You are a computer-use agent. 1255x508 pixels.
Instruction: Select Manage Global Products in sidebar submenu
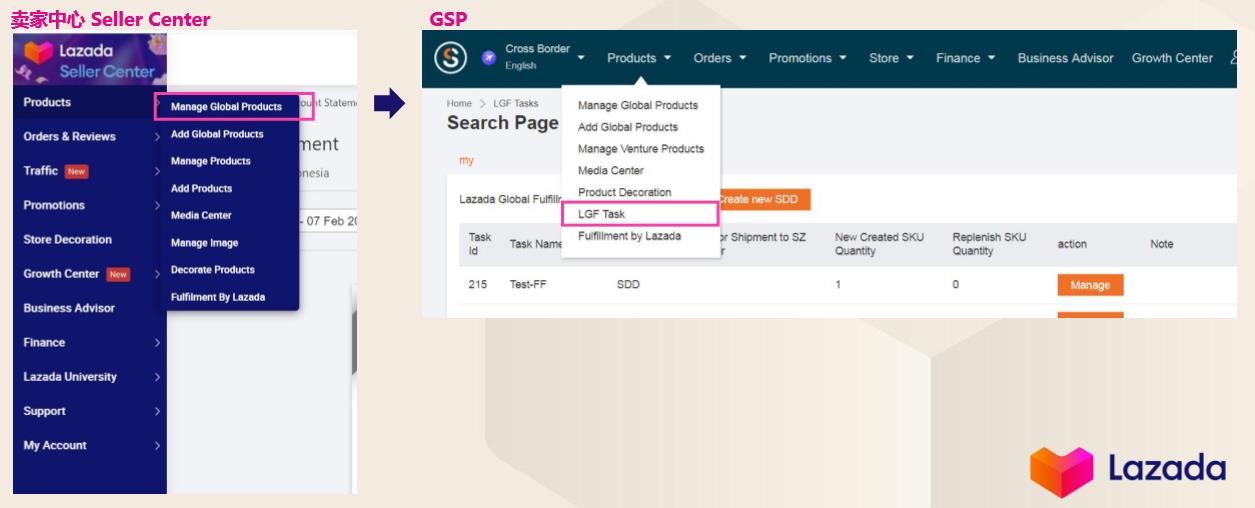pyautogui.click(x=226, y=107)
